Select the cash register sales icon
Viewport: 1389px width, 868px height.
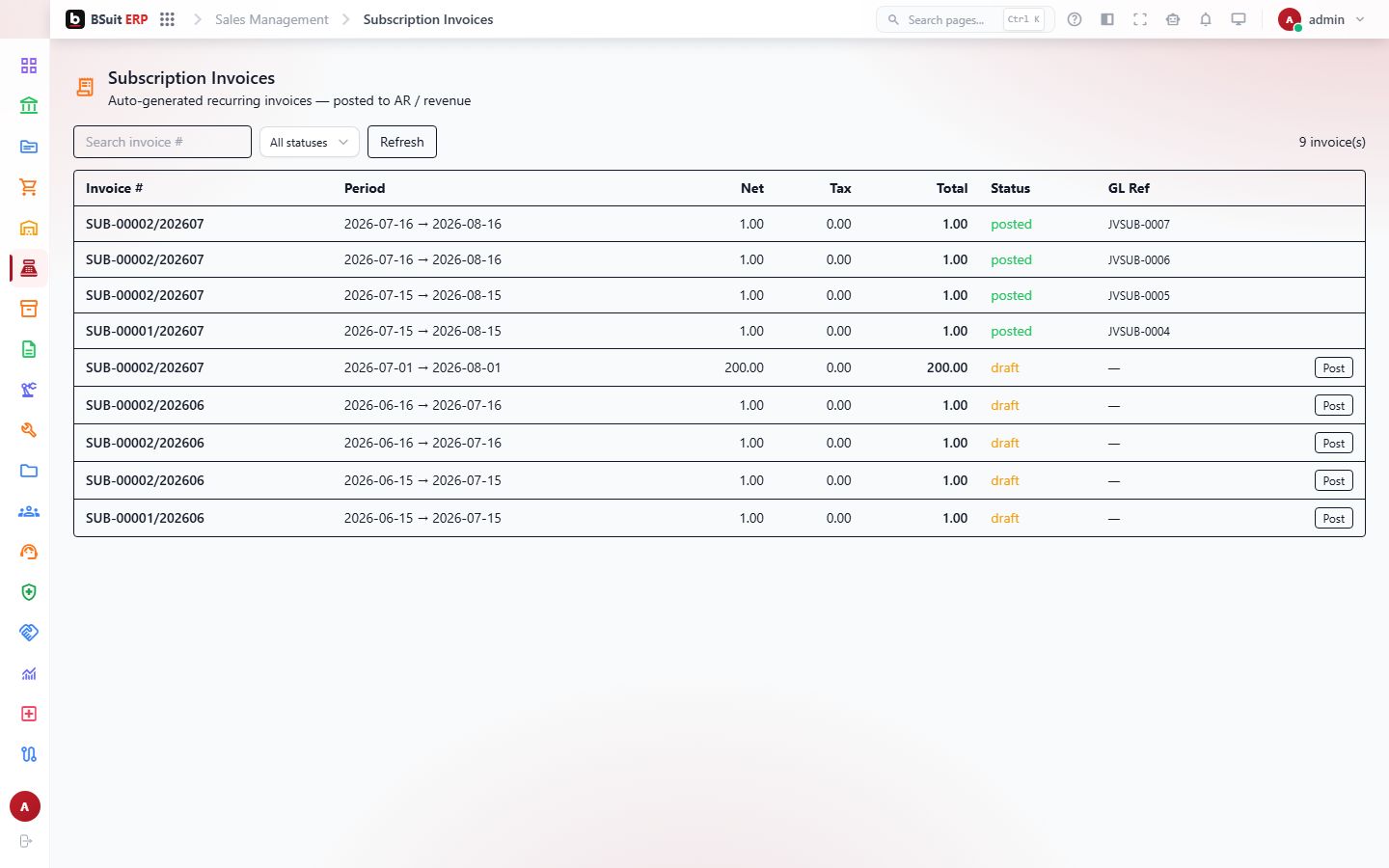click(x=29, y=268)
